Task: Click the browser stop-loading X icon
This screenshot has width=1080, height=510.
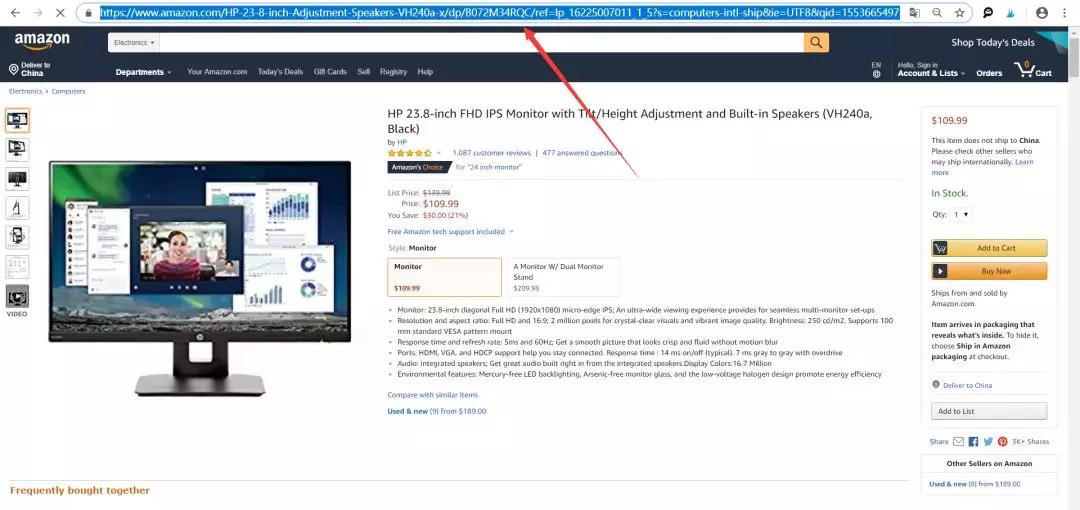Action: pyautogui.click(x=60, y=12)
